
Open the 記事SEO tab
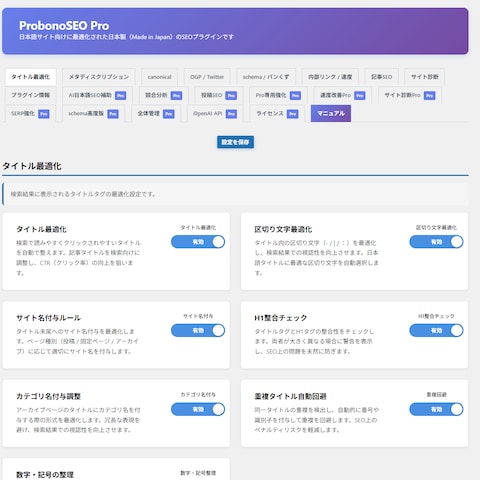[381, 77]
